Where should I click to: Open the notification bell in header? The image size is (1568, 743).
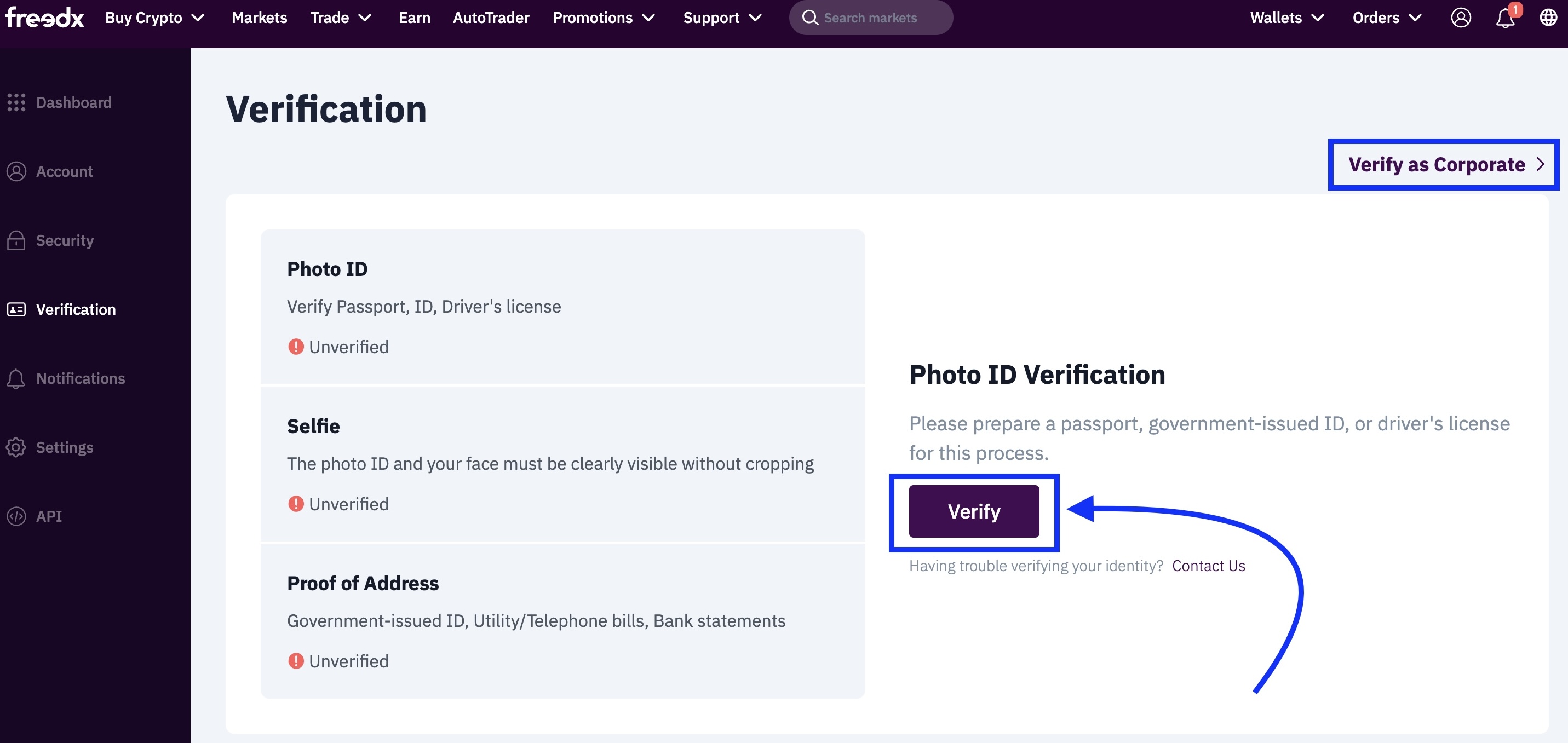click(1504, 18)
